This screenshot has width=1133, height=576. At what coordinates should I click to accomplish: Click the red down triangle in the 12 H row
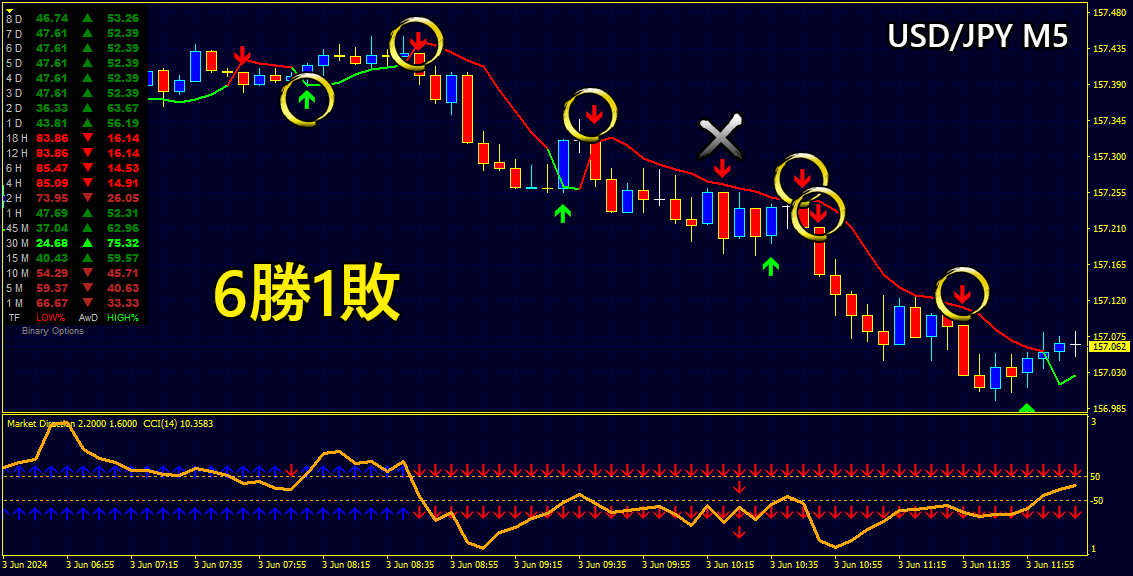pos(87,153)
